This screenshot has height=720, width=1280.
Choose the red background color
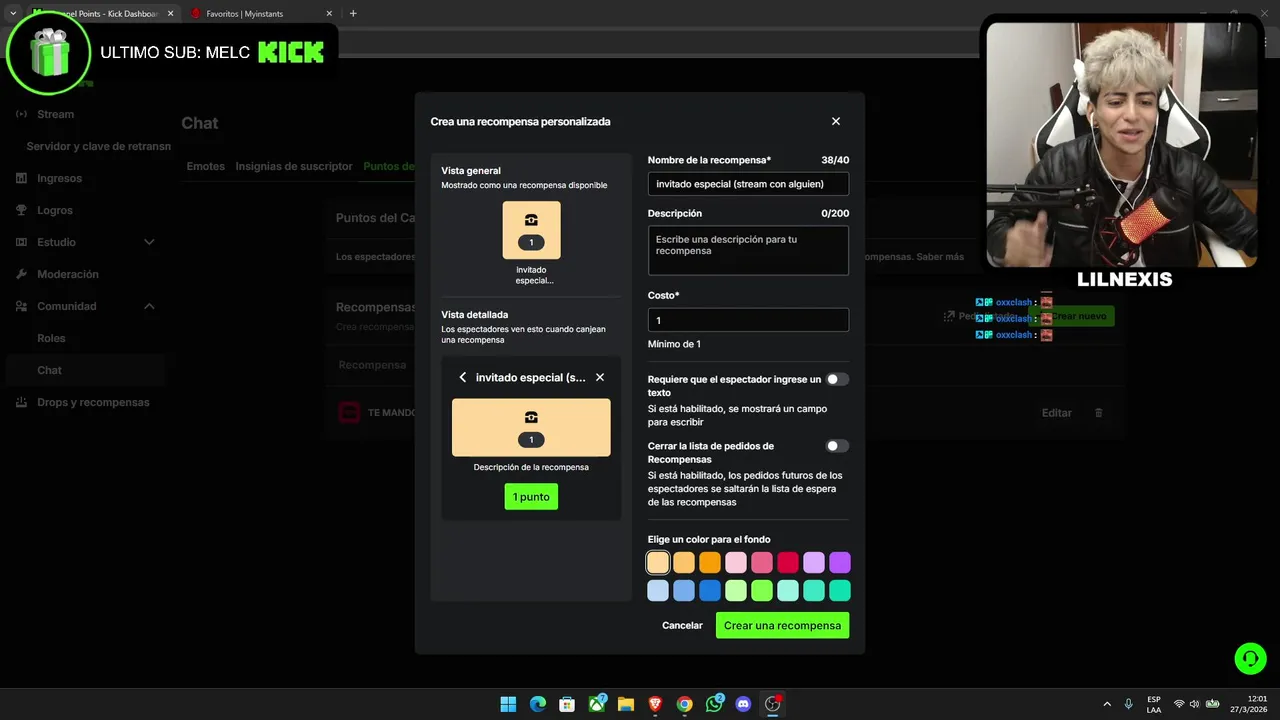click(788, 563)
